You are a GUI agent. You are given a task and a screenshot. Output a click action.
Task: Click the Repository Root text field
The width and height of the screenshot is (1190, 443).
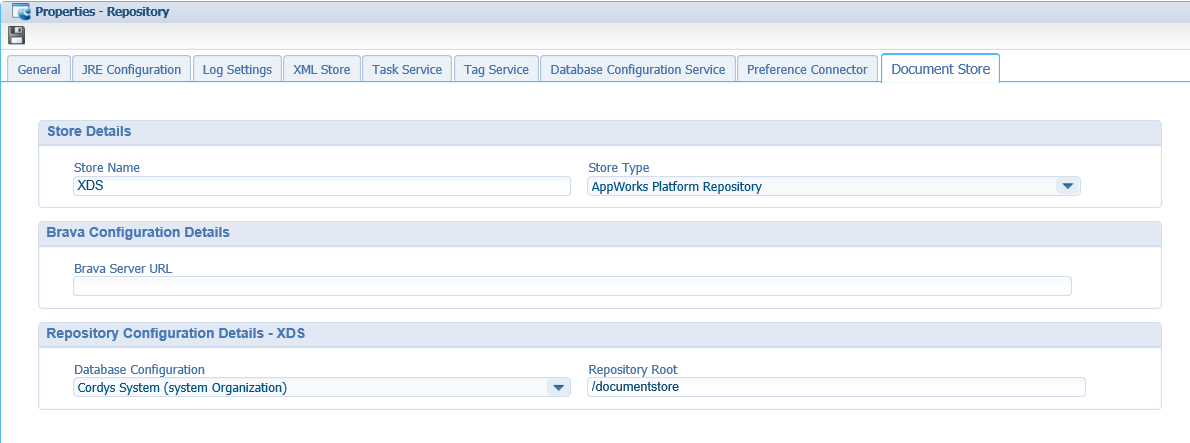(x=835, y=387)
